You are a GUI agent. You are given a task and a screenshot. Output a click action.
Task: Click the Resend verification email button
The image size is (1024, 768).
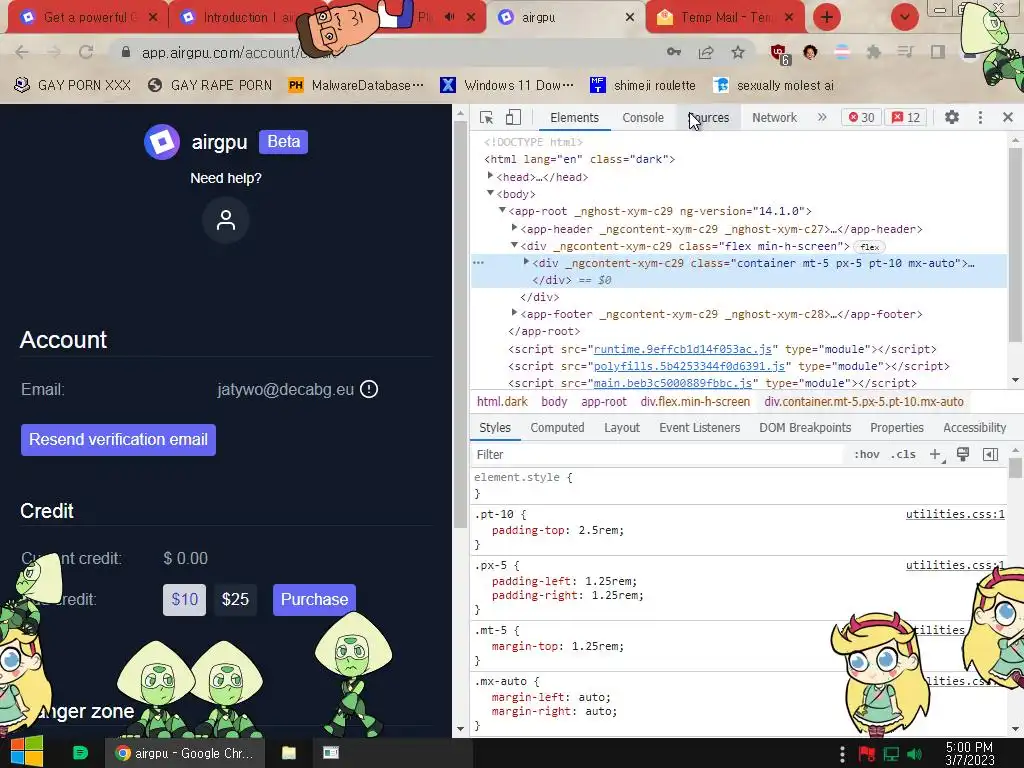[x=118, y=440]
